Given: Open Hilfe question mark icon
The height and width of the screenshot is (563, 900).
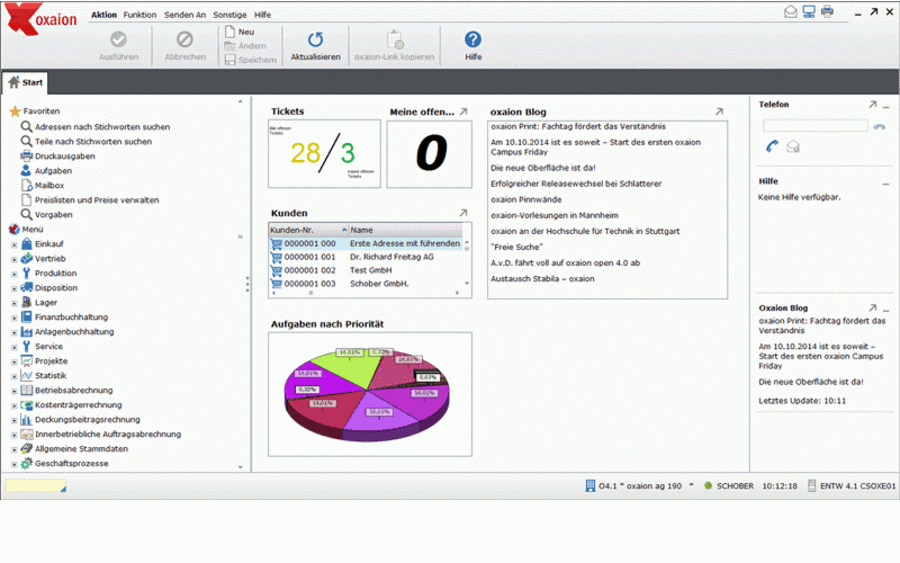Looking at the screenshot, I should coord(473,40).
